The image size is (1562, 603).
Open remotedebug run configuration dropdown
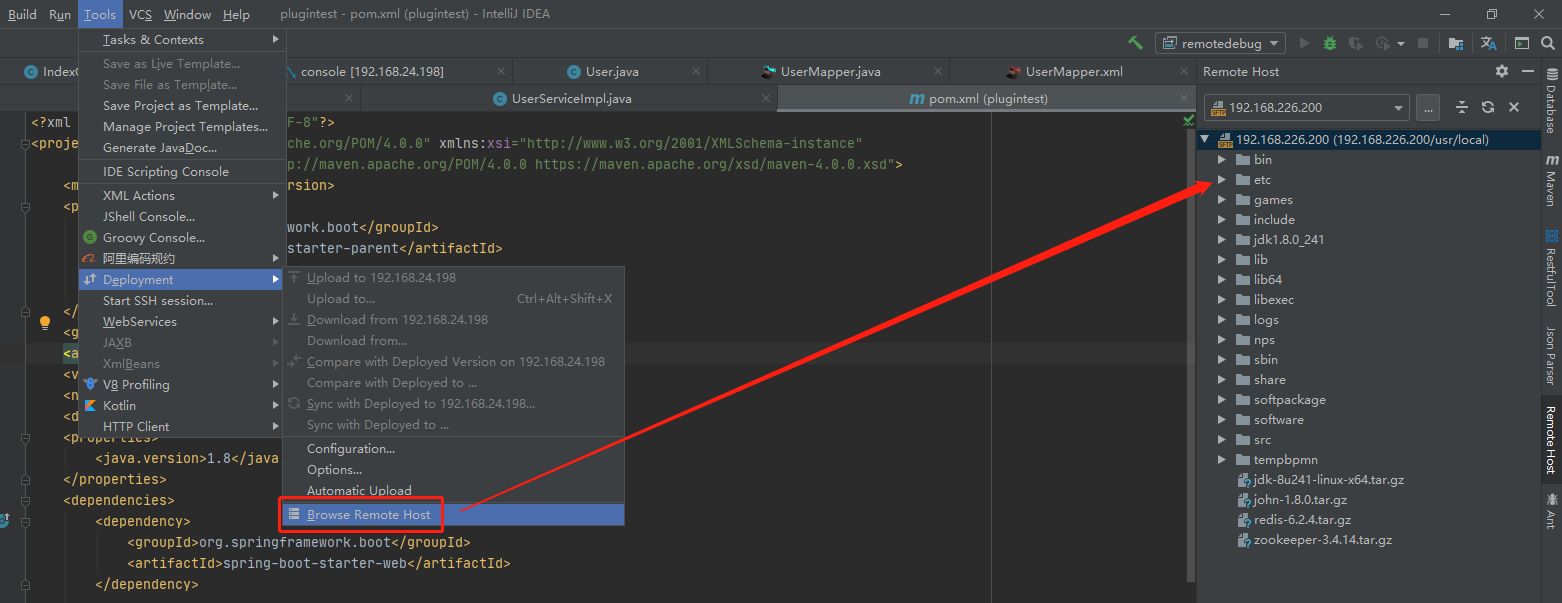[1221, 43]
